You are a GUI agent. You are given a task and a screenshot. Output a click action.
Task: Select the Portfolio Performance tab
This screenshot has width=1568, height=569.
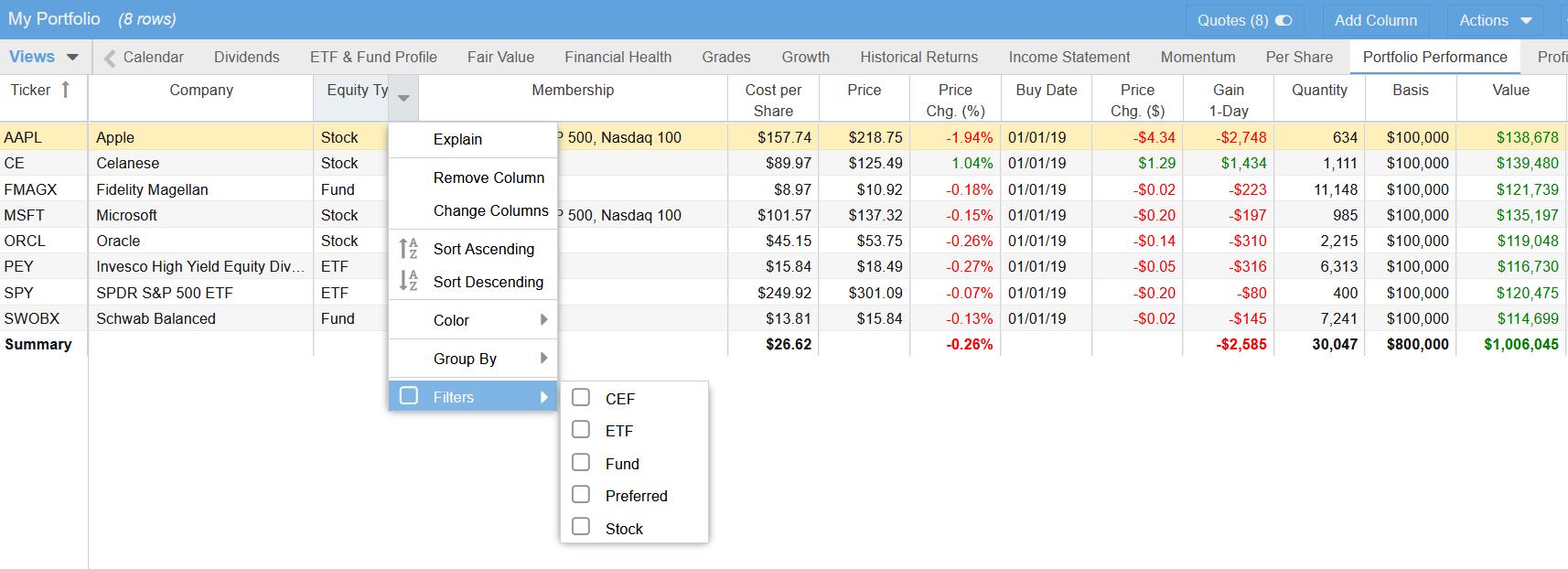tap(1435, 57)
